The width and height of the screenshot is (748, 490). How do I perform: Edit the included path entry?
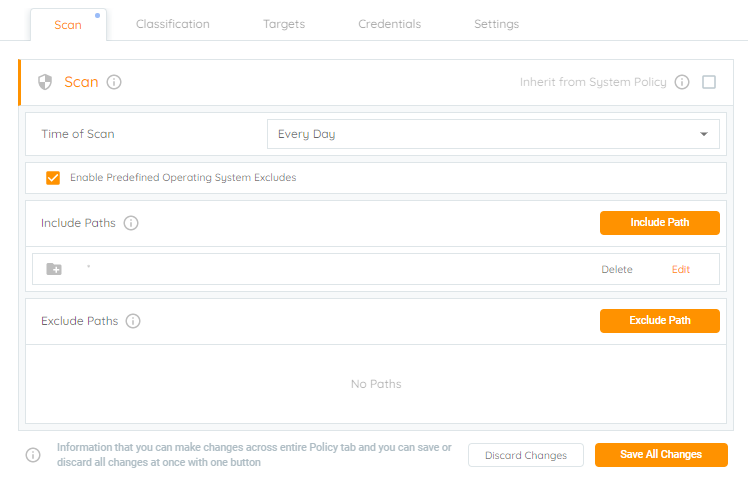pos(681,269)
